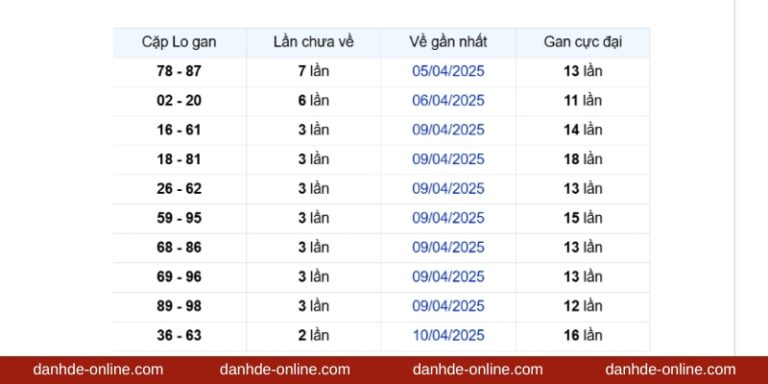Image resolution: width=768 pixels, height=384 pixels.
Task: Click '13 lần' in row 69 - 96
Action: click(x=583, y=277)
